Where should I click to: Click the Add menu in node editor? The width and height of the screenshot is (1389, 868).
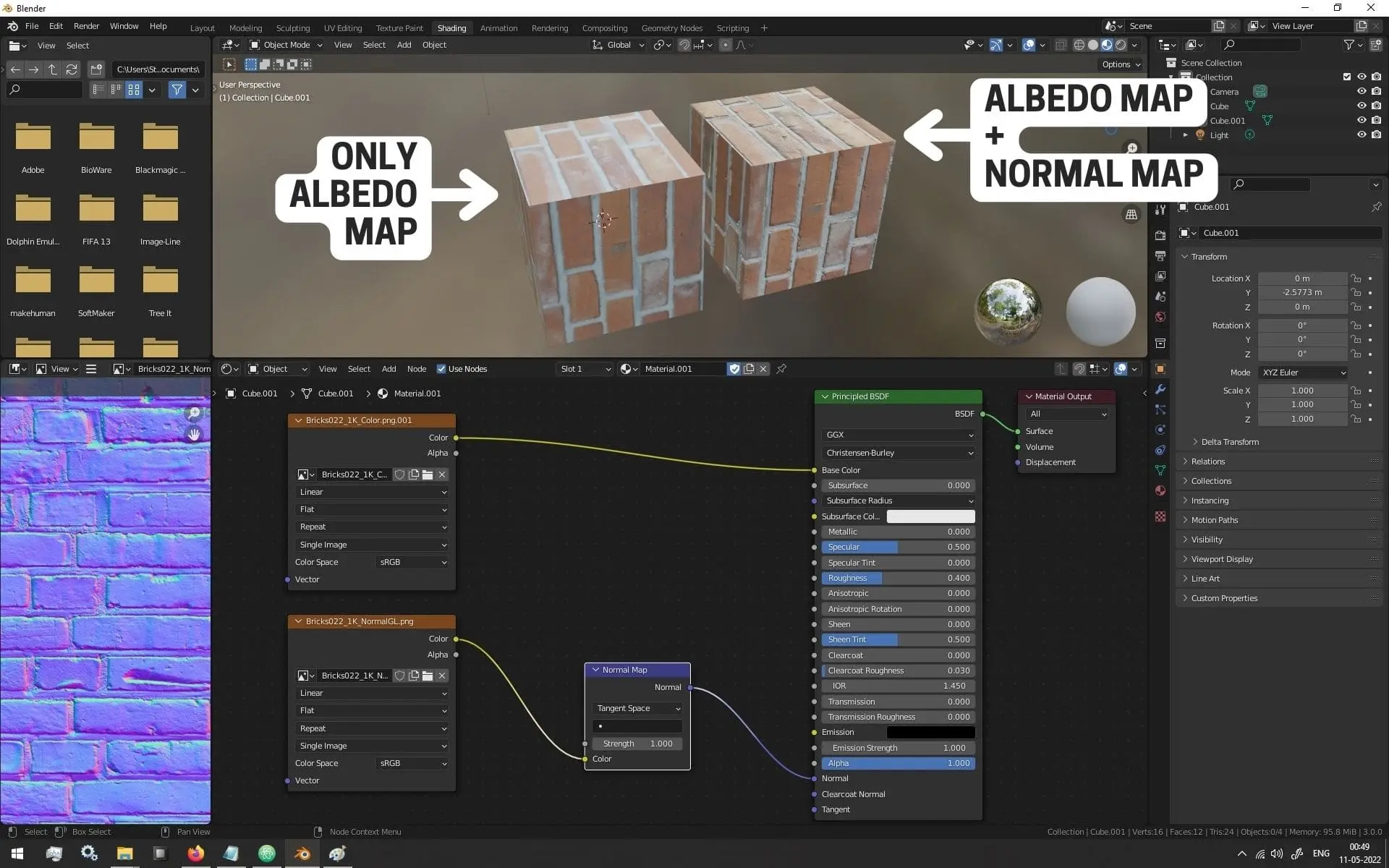(389, 368)
